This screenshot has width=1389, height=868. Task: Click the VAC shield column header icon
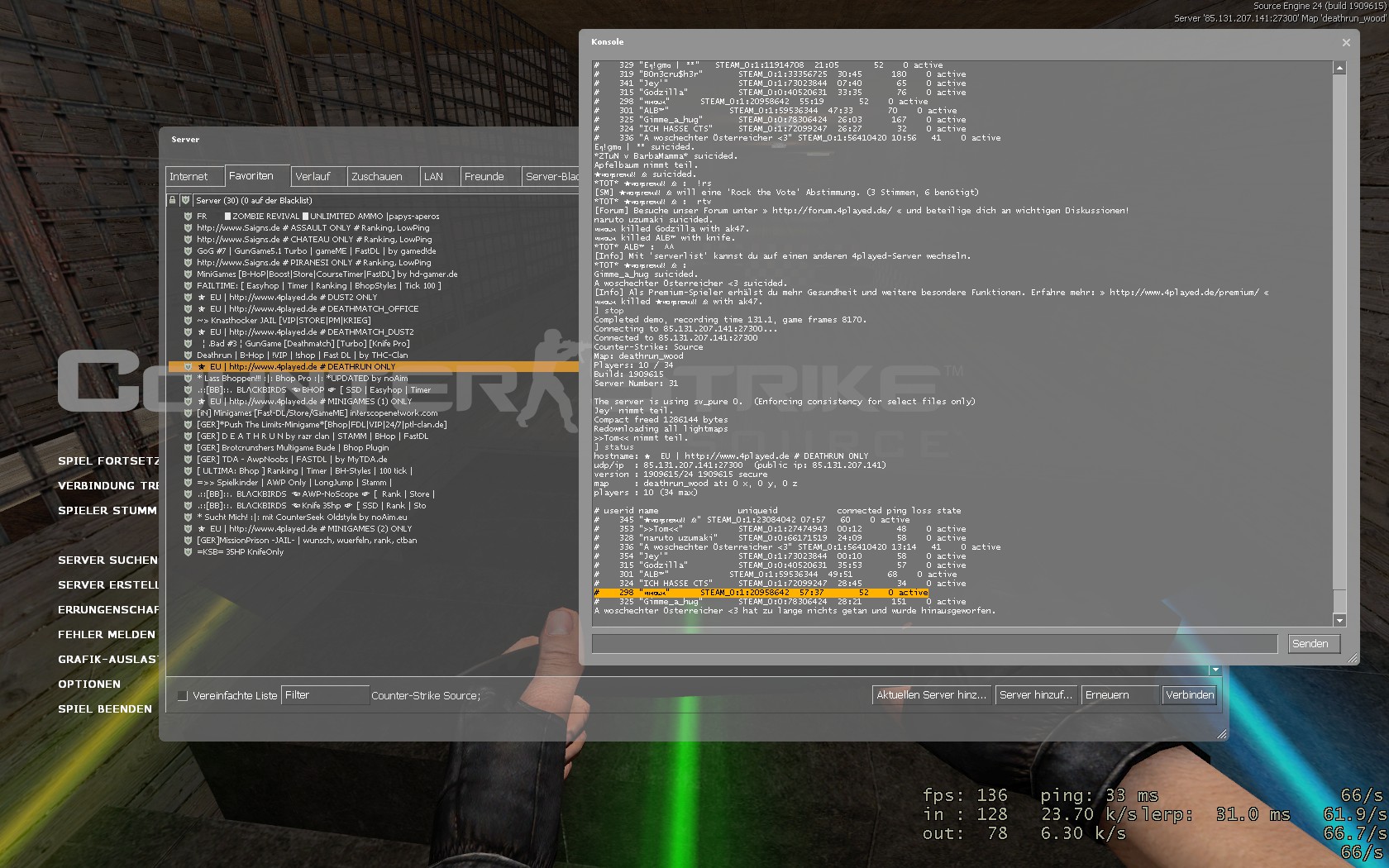(x=186, y=200)
